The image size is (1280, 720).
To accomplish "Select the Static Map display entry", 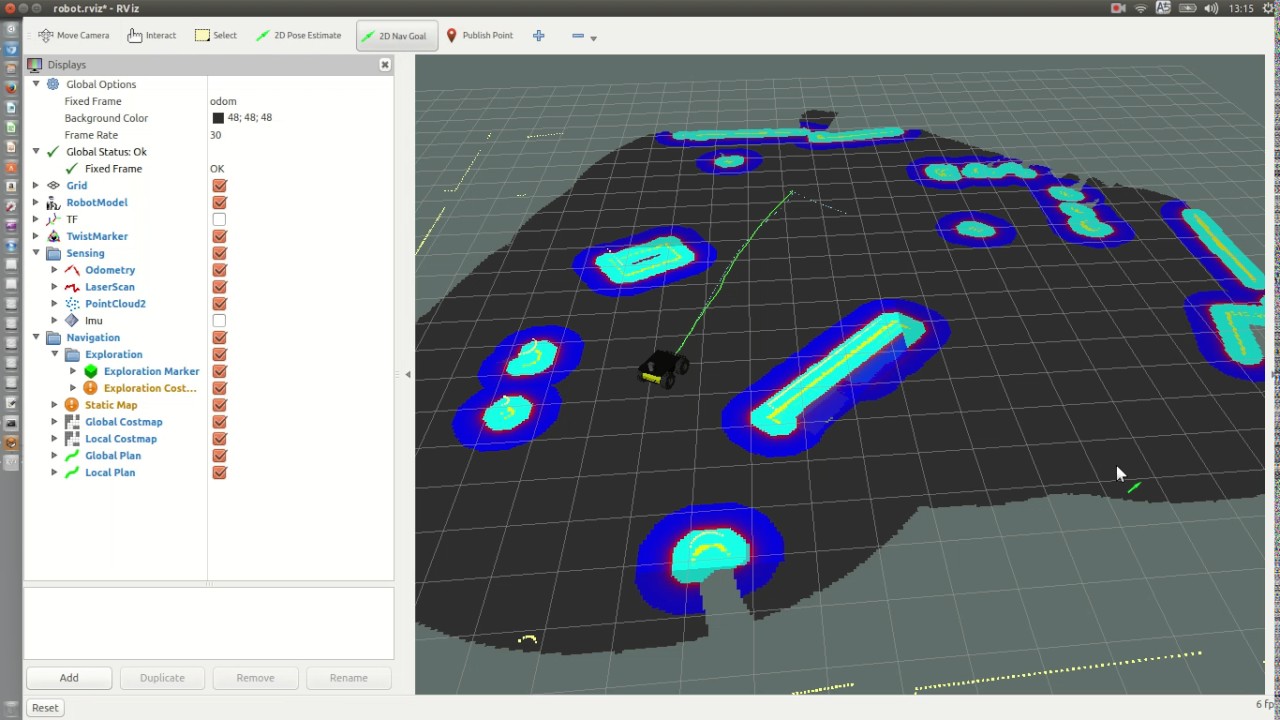I will [x=111, y=405].
